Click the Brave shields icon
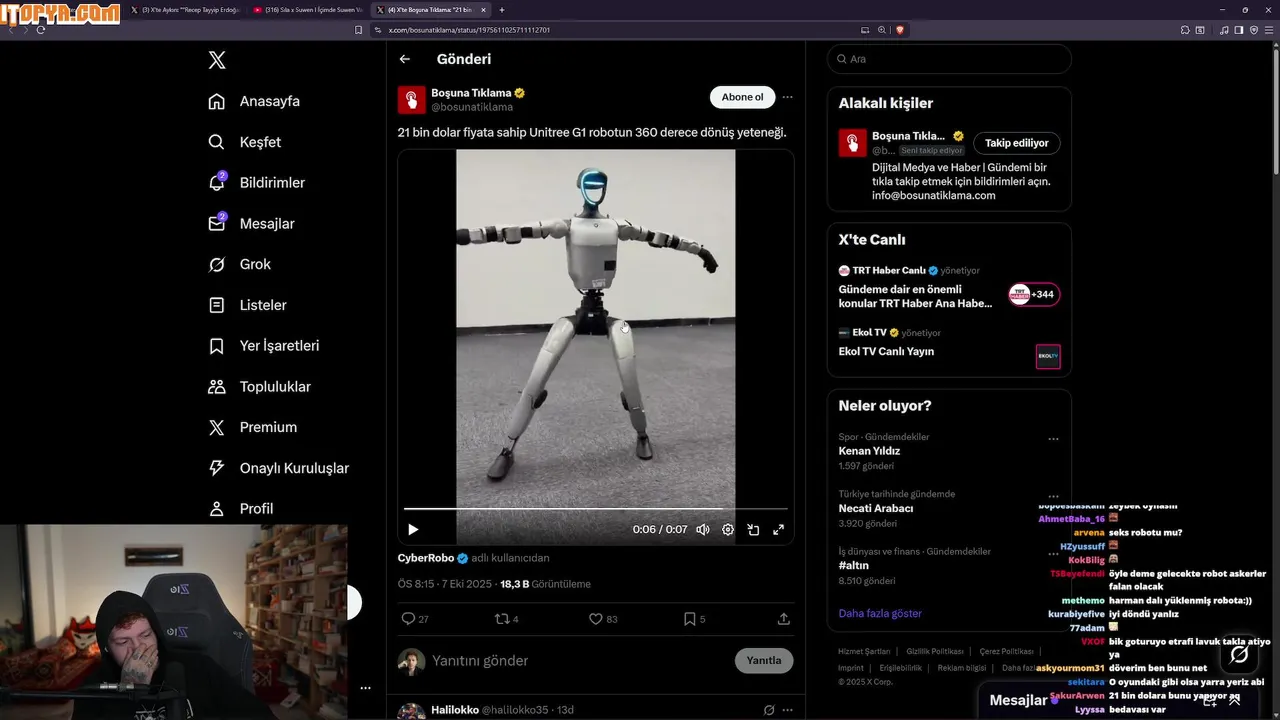 point(900,30)
